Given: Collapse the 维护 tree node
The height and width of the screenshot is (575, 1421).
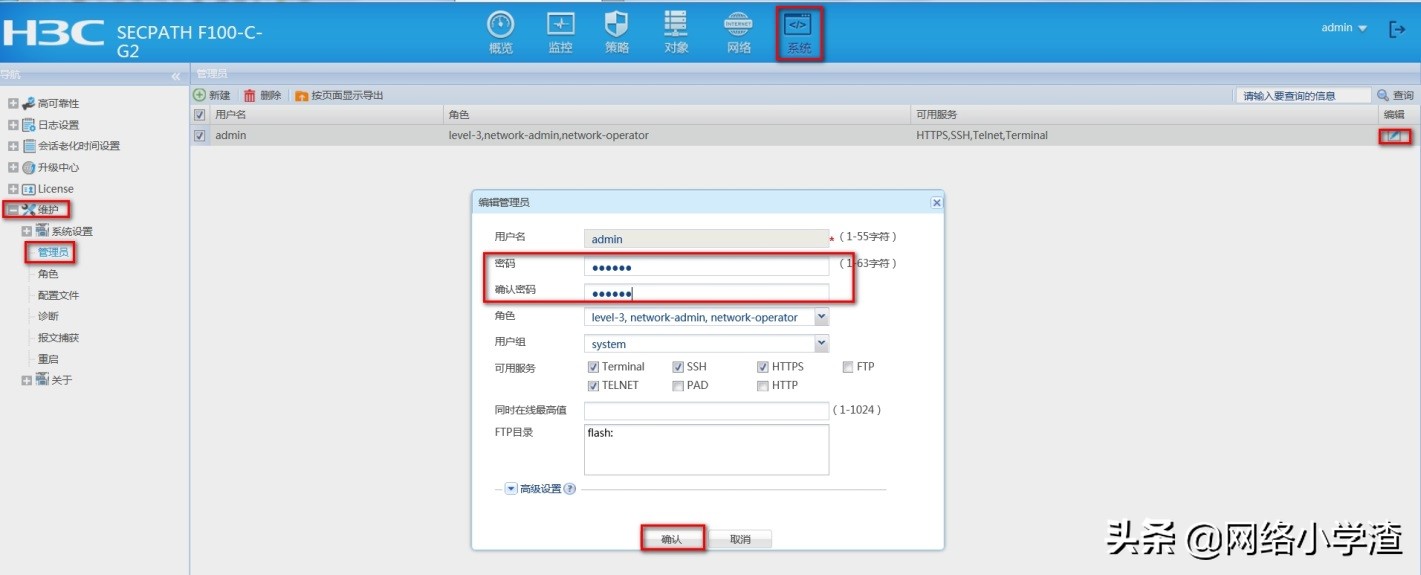Looking at the screenshot, I should 13,210.
